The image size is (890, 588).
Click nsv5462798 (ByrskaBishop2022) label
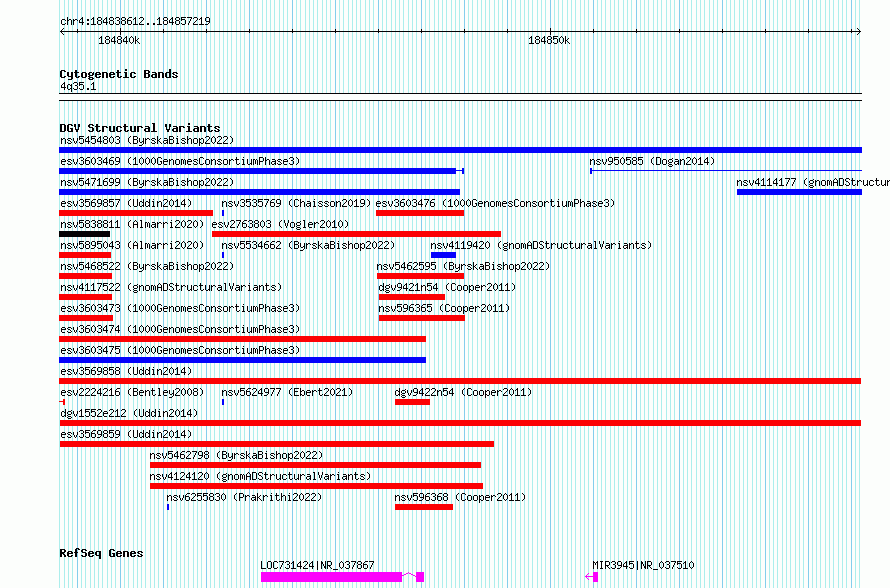coord(236,455)
